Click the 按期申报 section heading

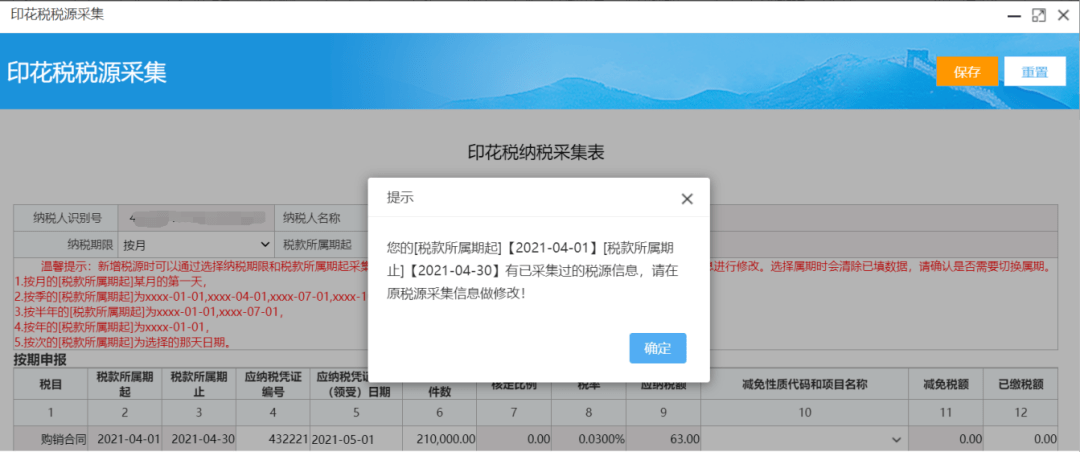[40, 360]
